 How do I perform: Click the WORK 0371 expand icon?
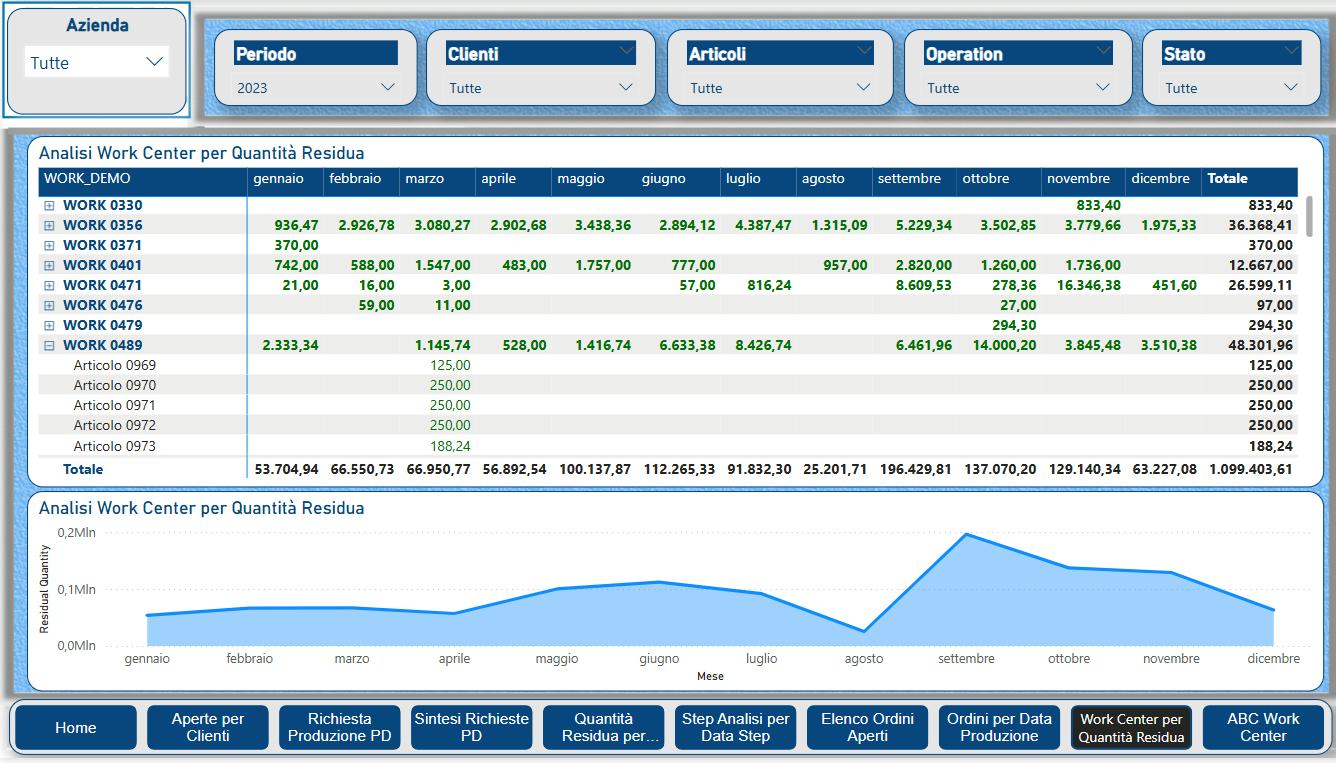click(48, 245)
